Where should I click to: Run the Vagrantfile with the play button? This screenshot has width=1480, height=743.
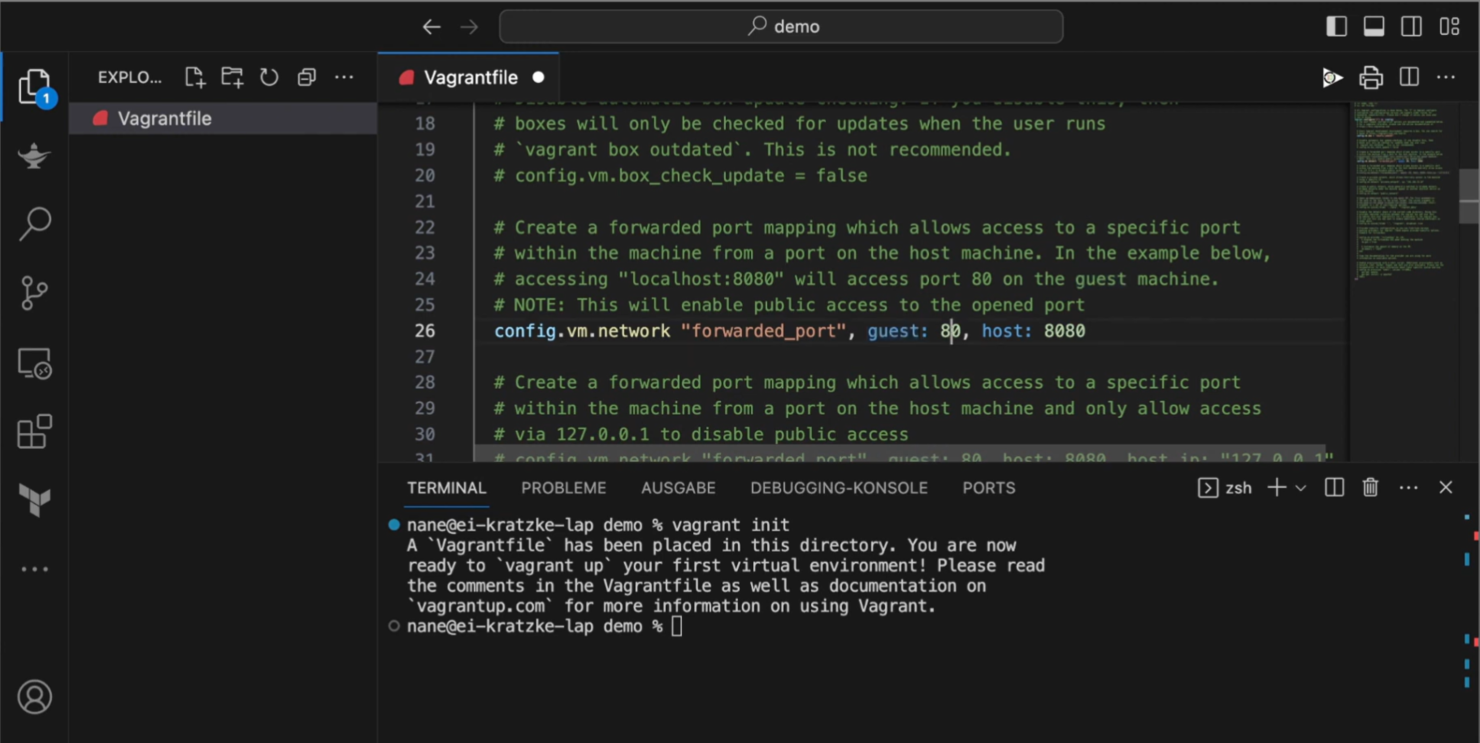1331,77
